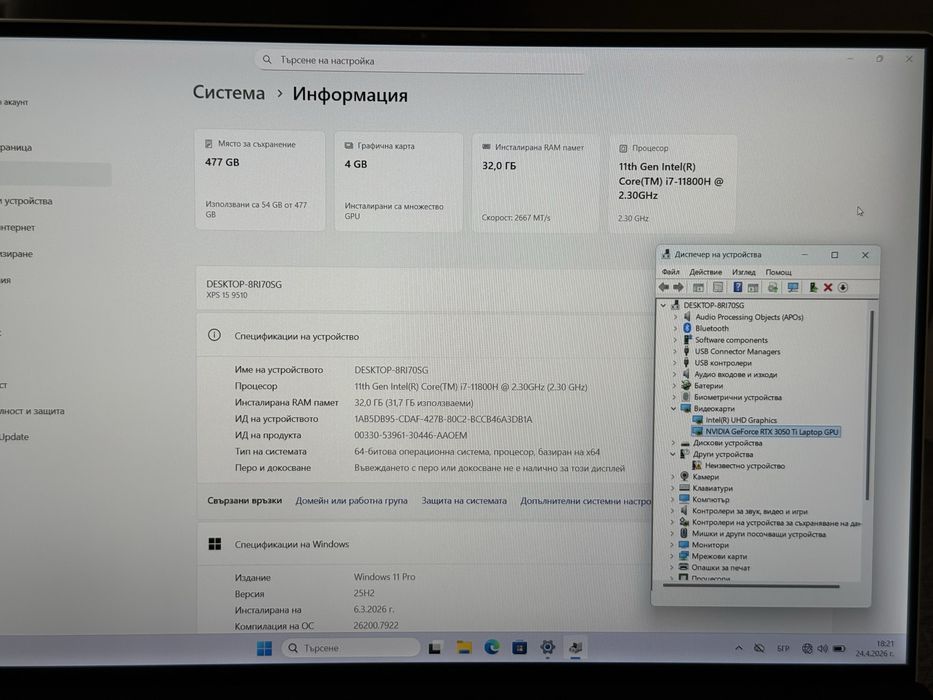Expand the USB Connector Managers node
This screenshot has height=700, width=933.
click(x=675, y=351)
